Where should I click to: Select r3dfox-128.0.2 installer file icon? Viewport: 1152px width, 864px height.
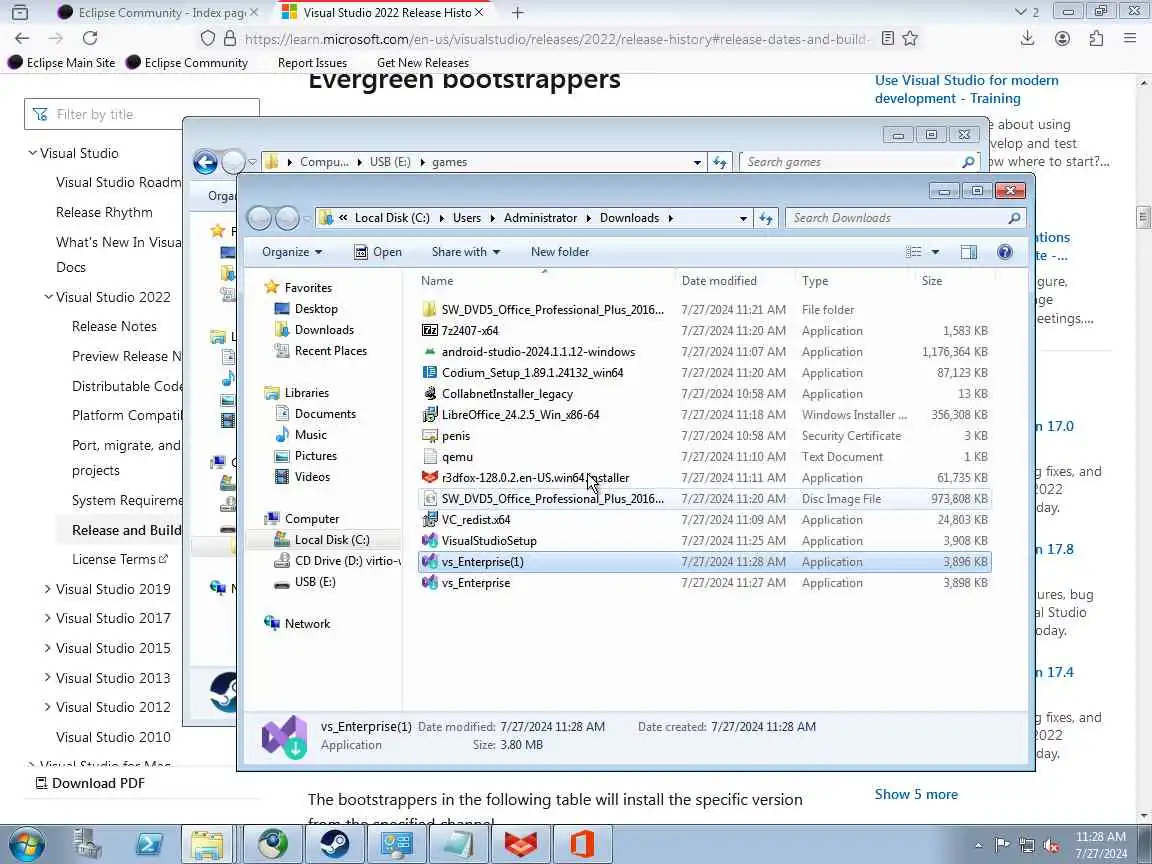tap(430, 478)
